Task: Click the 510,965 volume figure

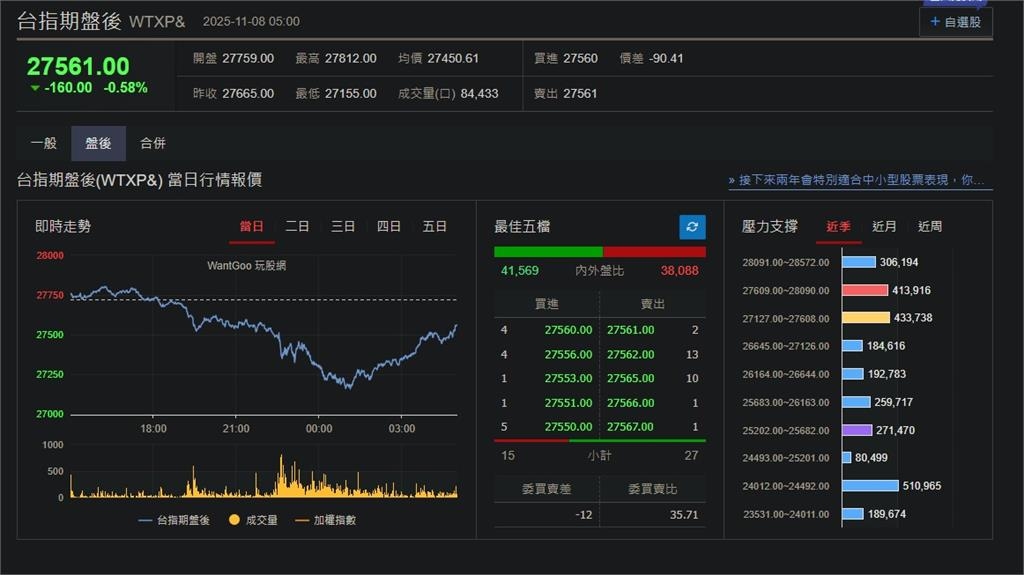Action: pyautogui.click(x=921, y=485)
